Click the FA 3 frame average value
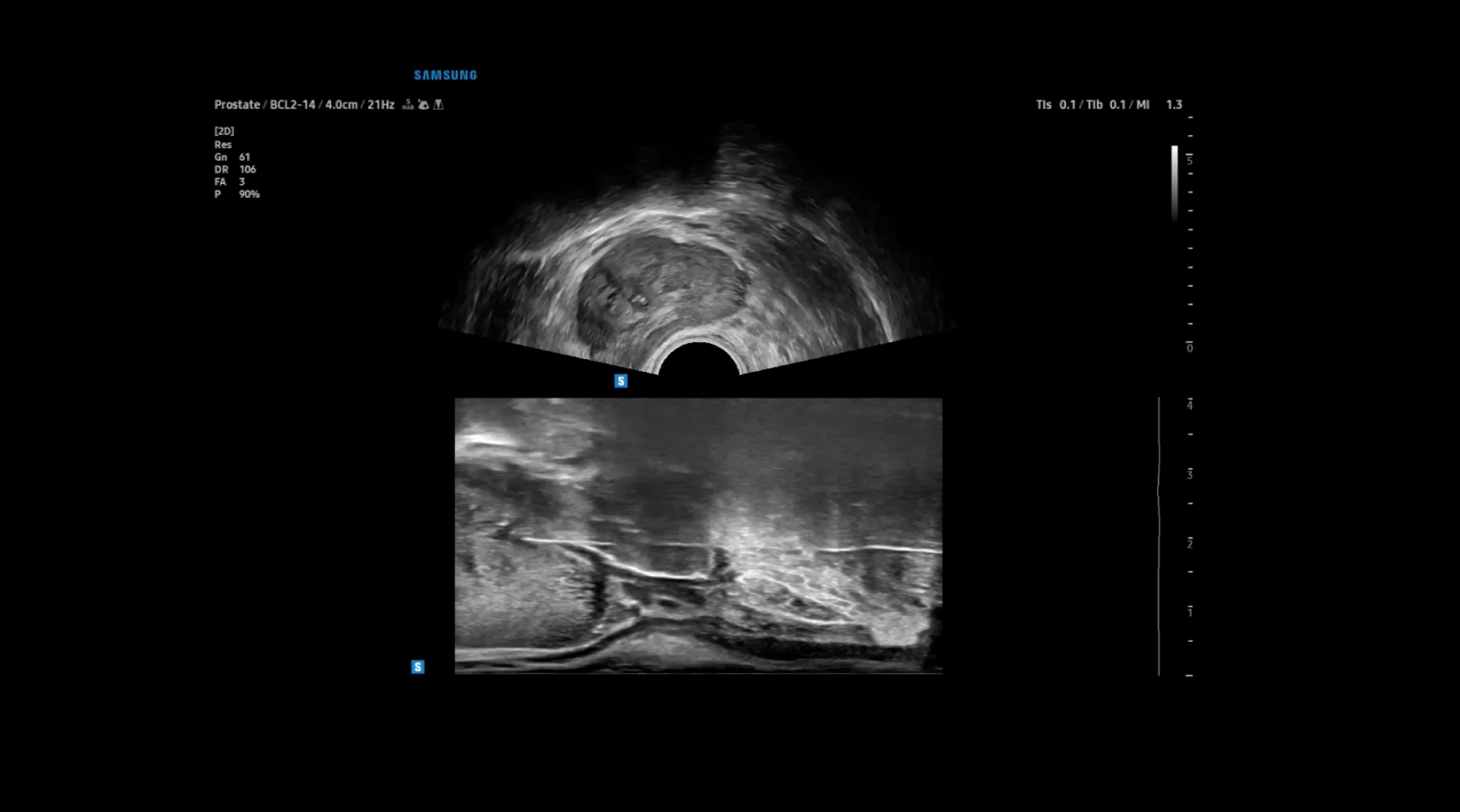This screenshot has height=812, width=1460. 229,182
